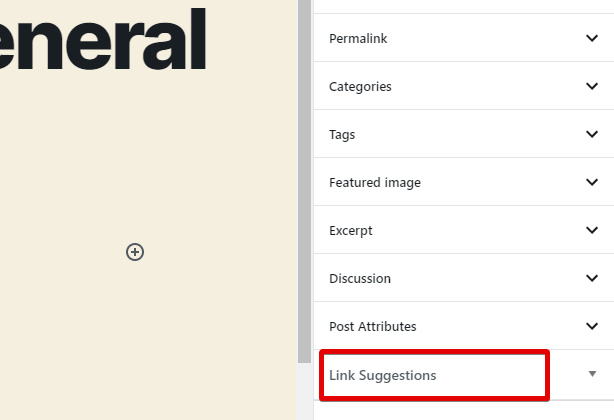This screenshot has width=614, height=420.
Task: Click the Featured image chevron arrow
Action: point(592,182)
